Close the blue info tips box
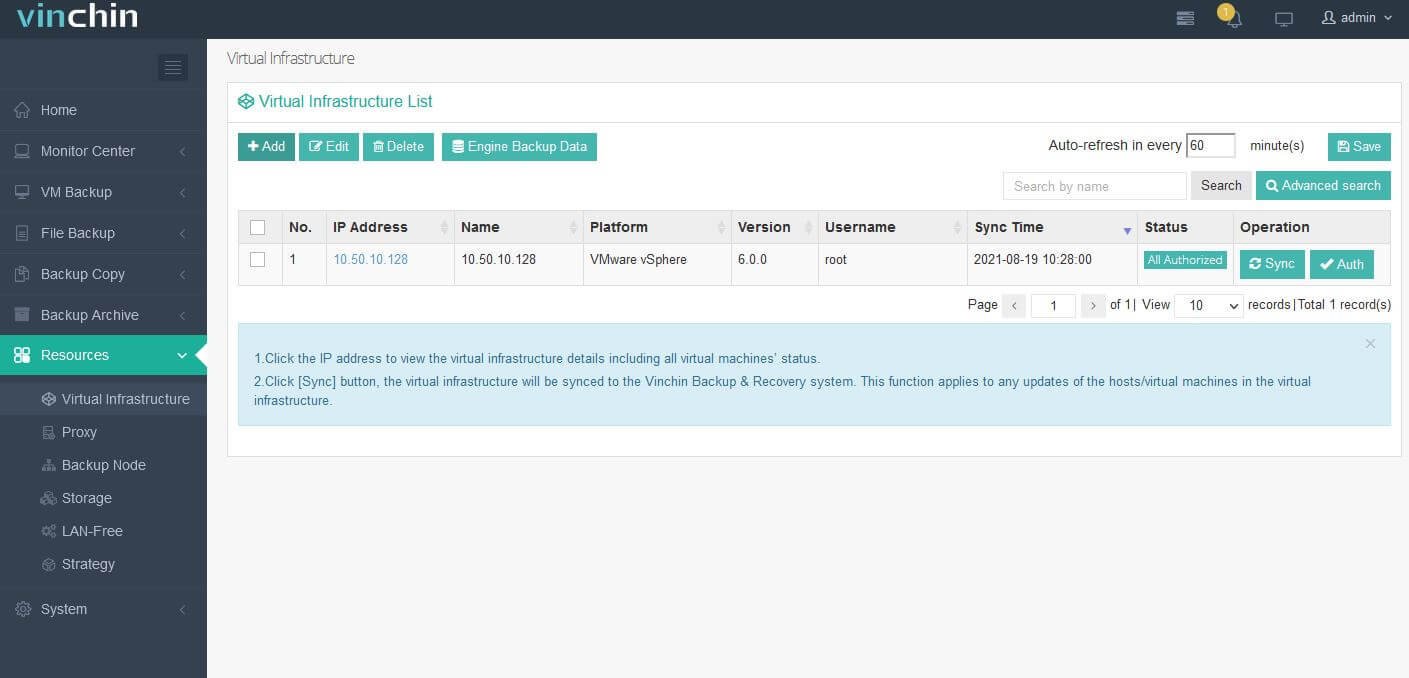The image size is (1409, 678). coord(1370,343)
